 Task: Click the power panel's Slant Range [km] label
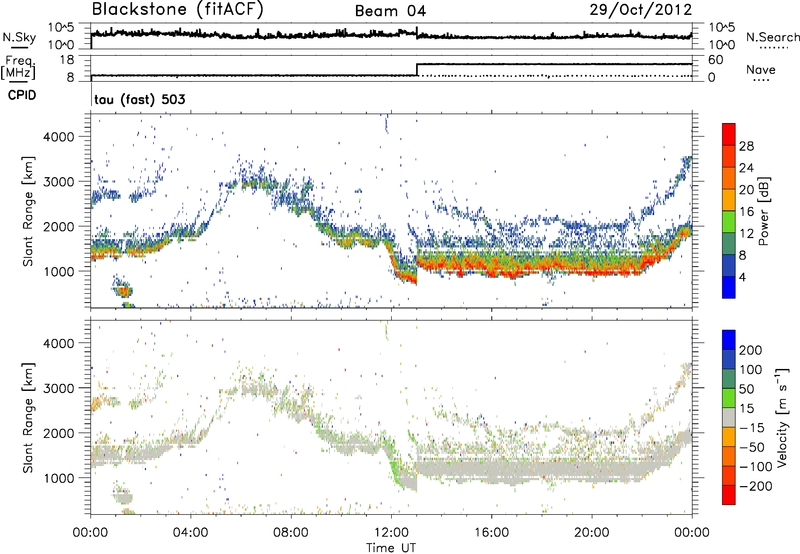coord(28,211)
